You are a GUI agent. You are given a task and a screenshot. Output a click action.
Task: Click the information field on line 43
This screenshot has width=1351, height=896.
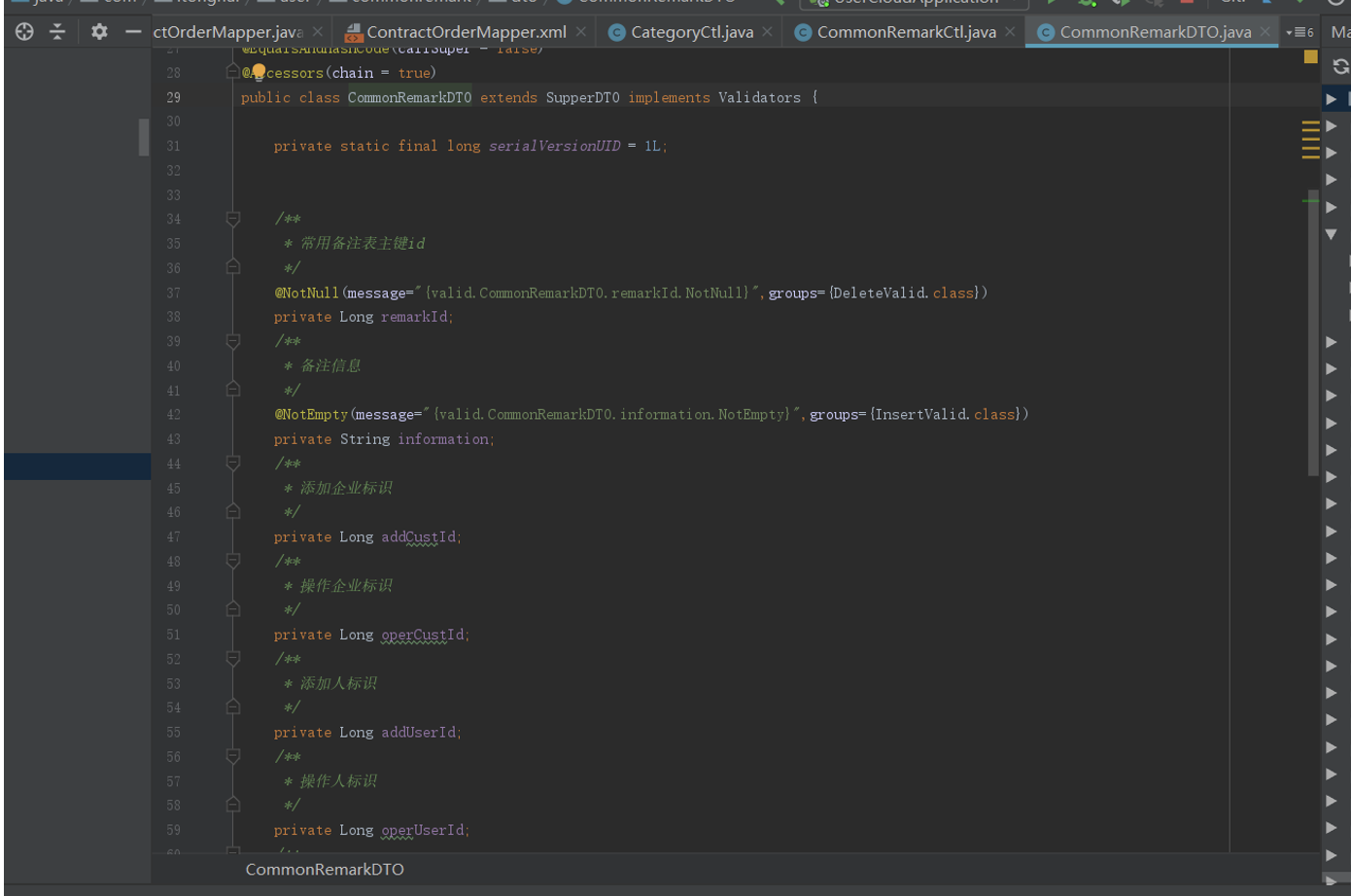[443, 439]
